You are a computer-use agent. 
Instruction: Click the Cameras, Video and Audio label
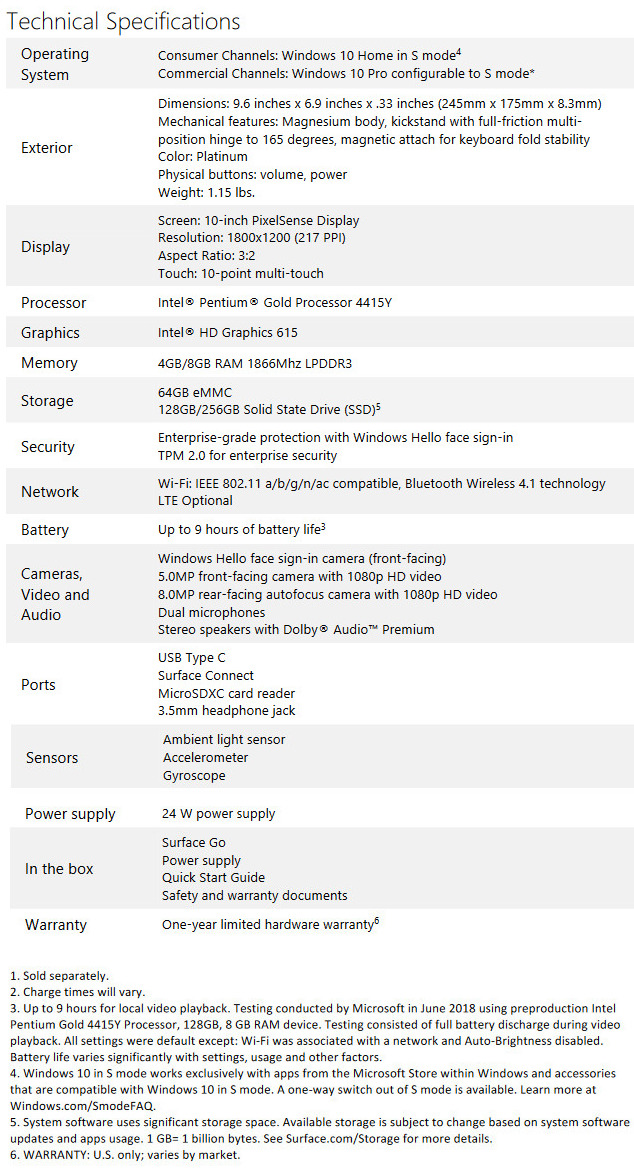click(55, 594)
